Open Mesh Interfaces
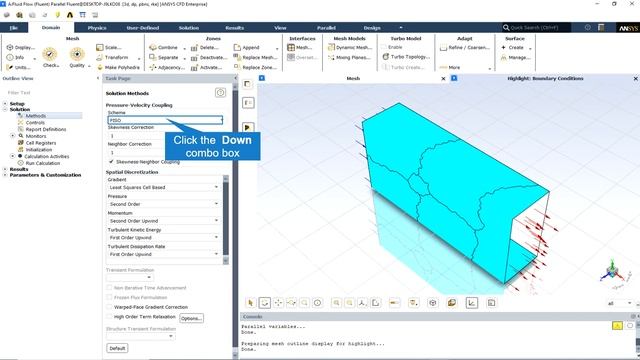The width and height of the screenshot is (640, 360). click(300, 47)
